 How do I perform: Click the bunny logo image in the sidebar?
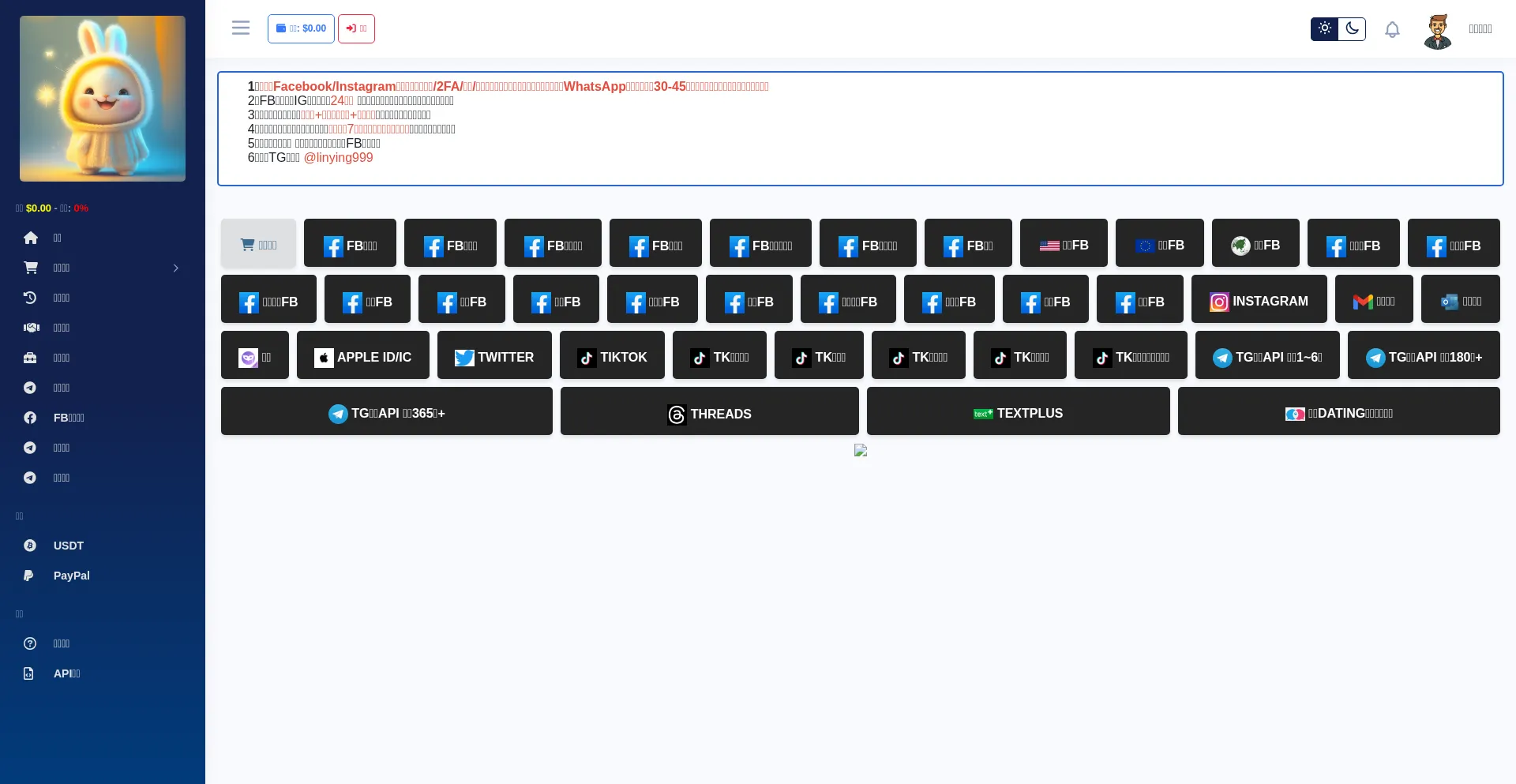click(103, 99)
